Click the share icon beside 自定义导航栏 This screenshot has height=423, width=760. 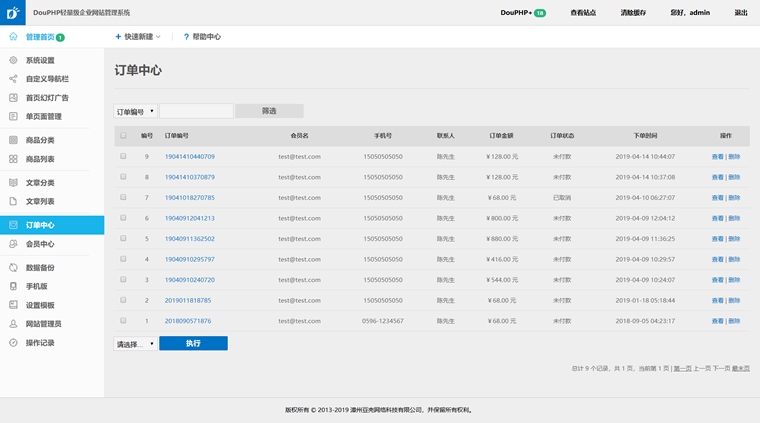tap(13, 78)
